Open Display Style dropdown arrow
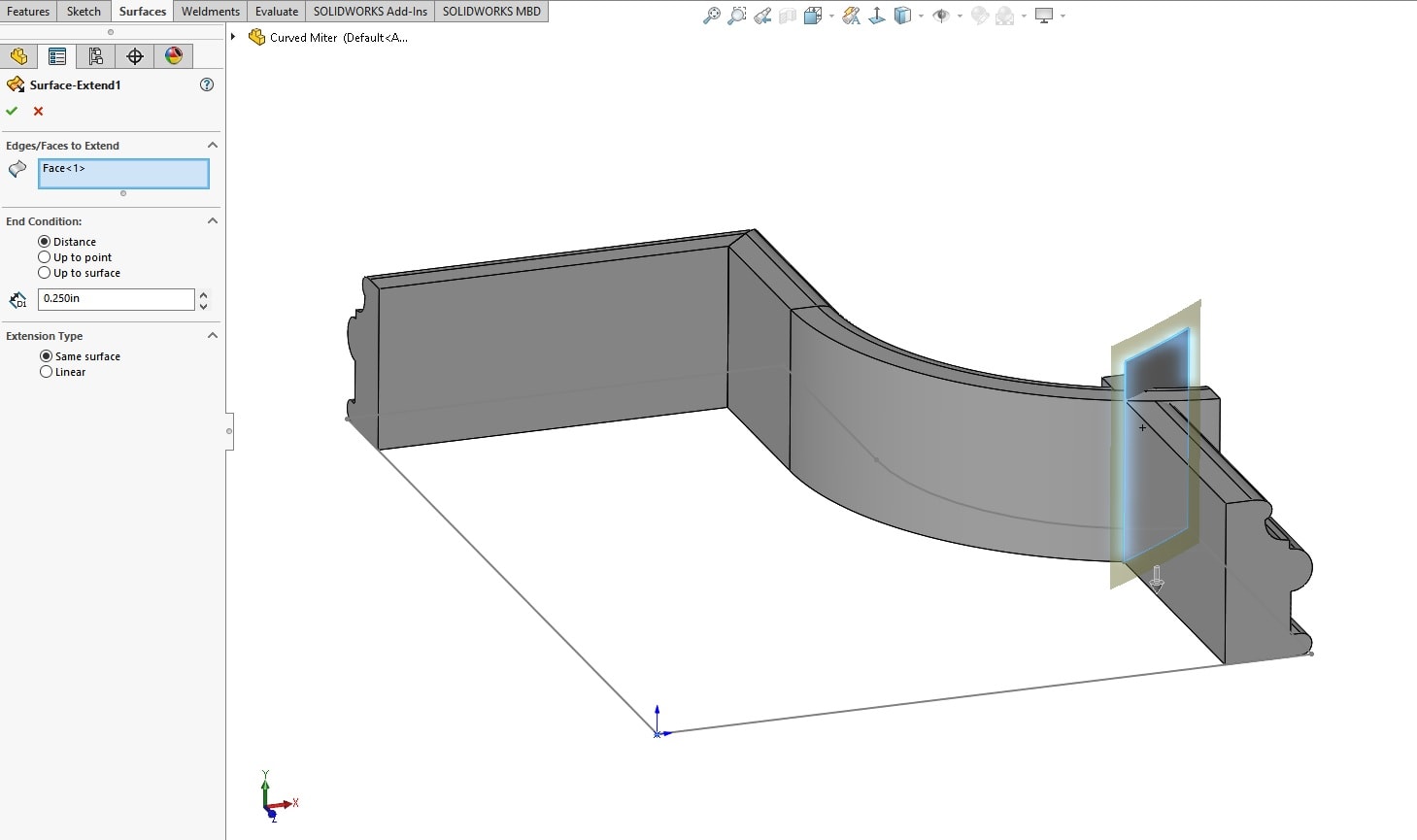This screenshot has height=840, width=1417. pyautogui.click(x=921, y=17)
